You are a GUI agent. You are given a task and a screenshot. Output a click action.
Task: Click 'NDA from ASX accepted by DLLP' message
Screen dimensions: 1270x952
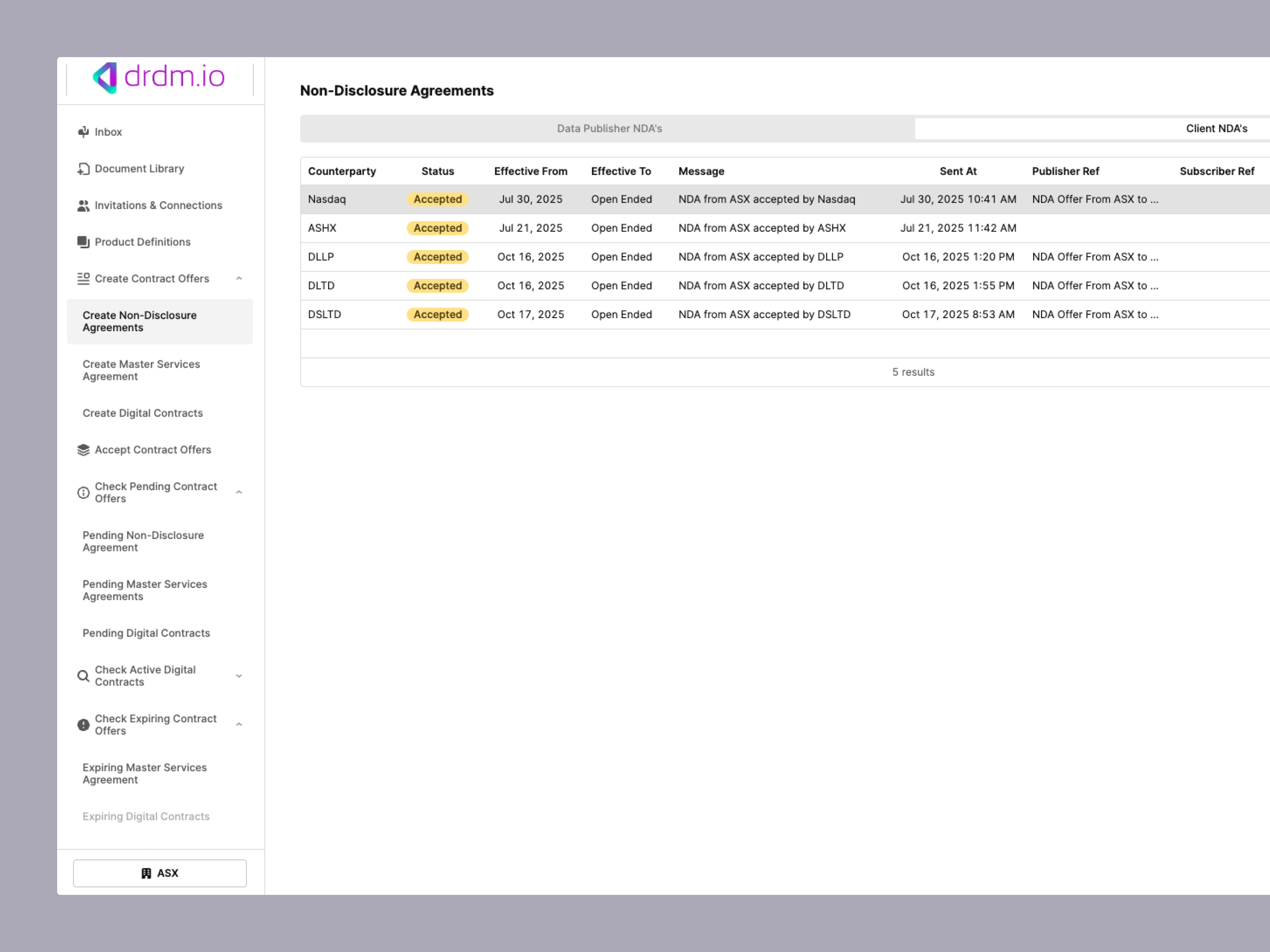[761, 257]
